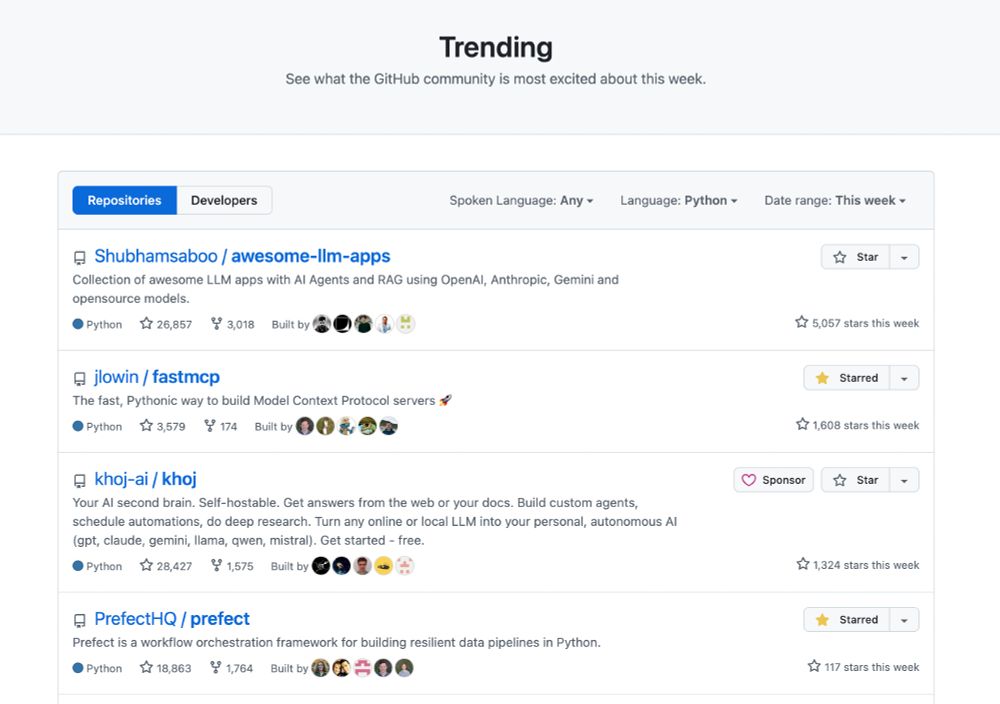Star the khoj-ai khoj repository
This screenshot has width=1000, height=704.
click(855, 480)
